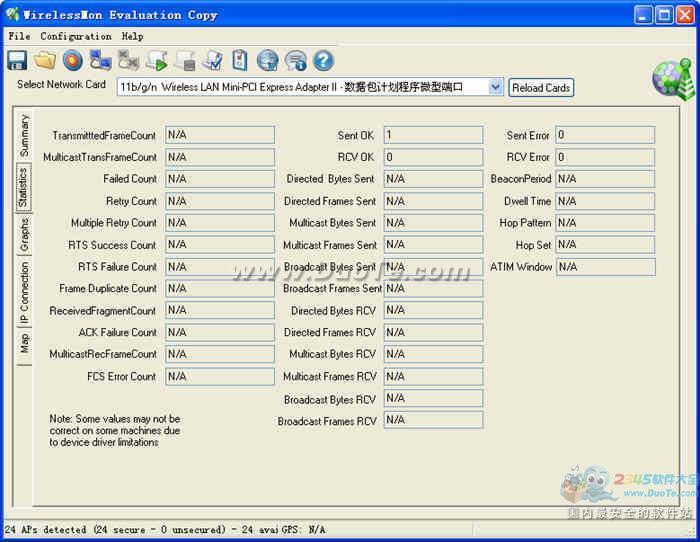Viewport: 700px width, 542px height.
Task: Click the clipboard checklist toolbar icon
Action: 240,61
